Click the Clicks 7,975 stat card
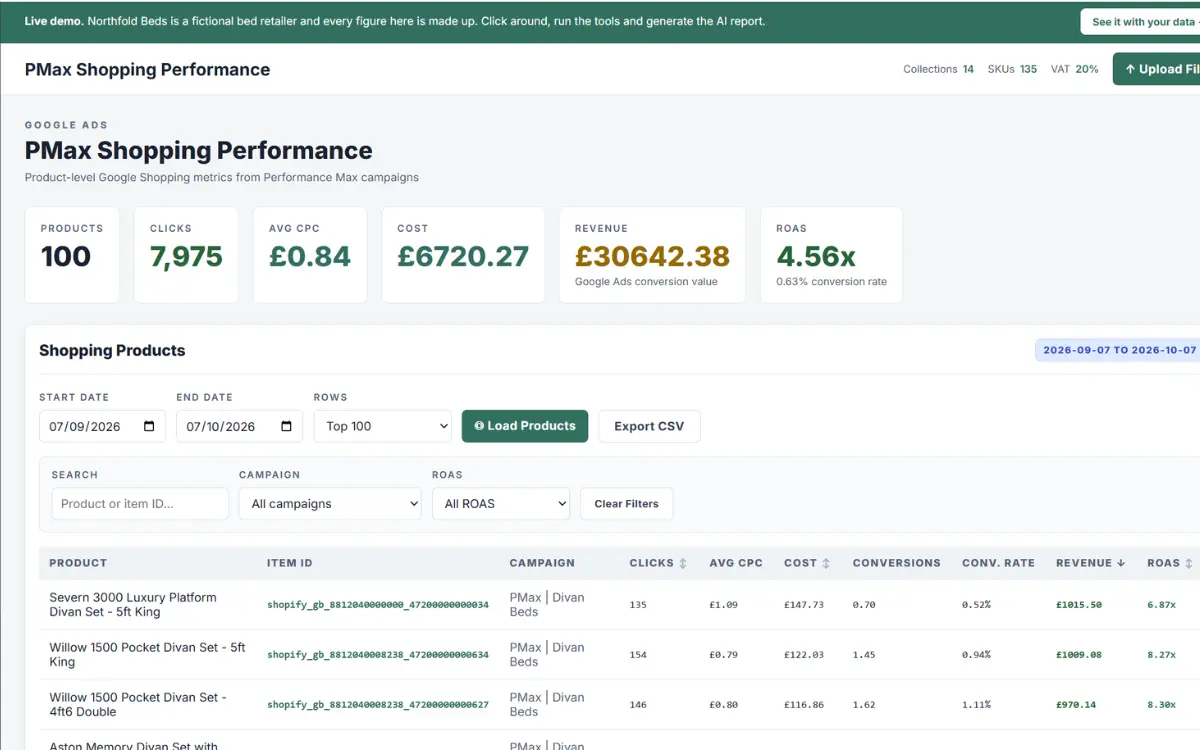The width and height of the screenshot is (1200, 750). 186,255
